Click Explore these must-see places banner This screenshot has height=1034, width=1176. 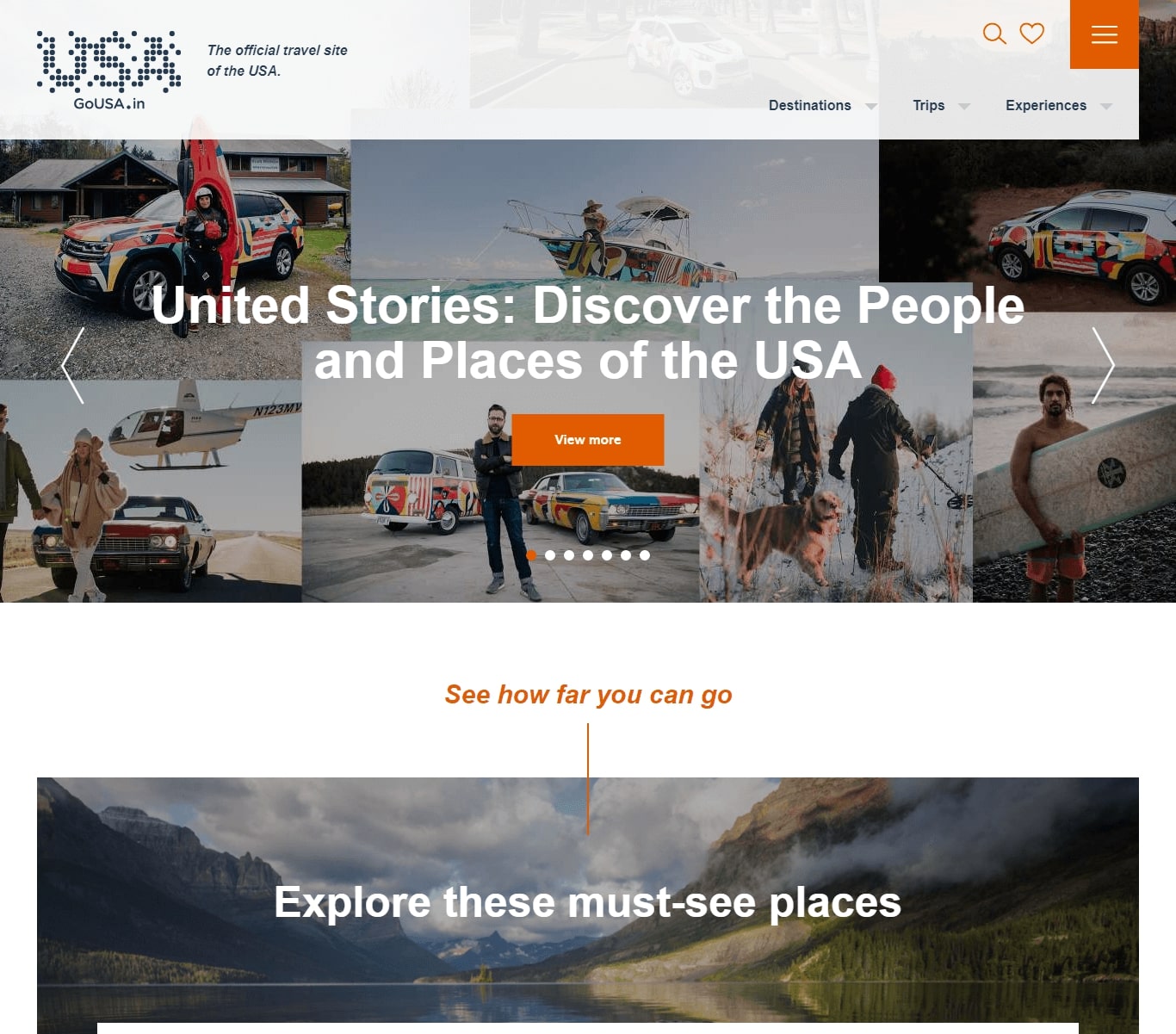click(588, 902)
